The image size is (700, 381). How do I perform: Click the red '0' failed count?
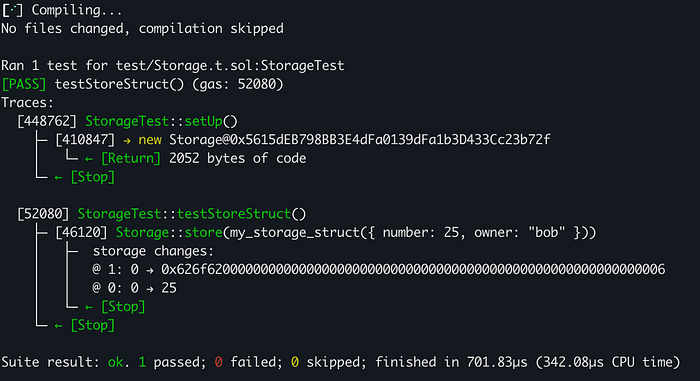[x=218, y=362]
